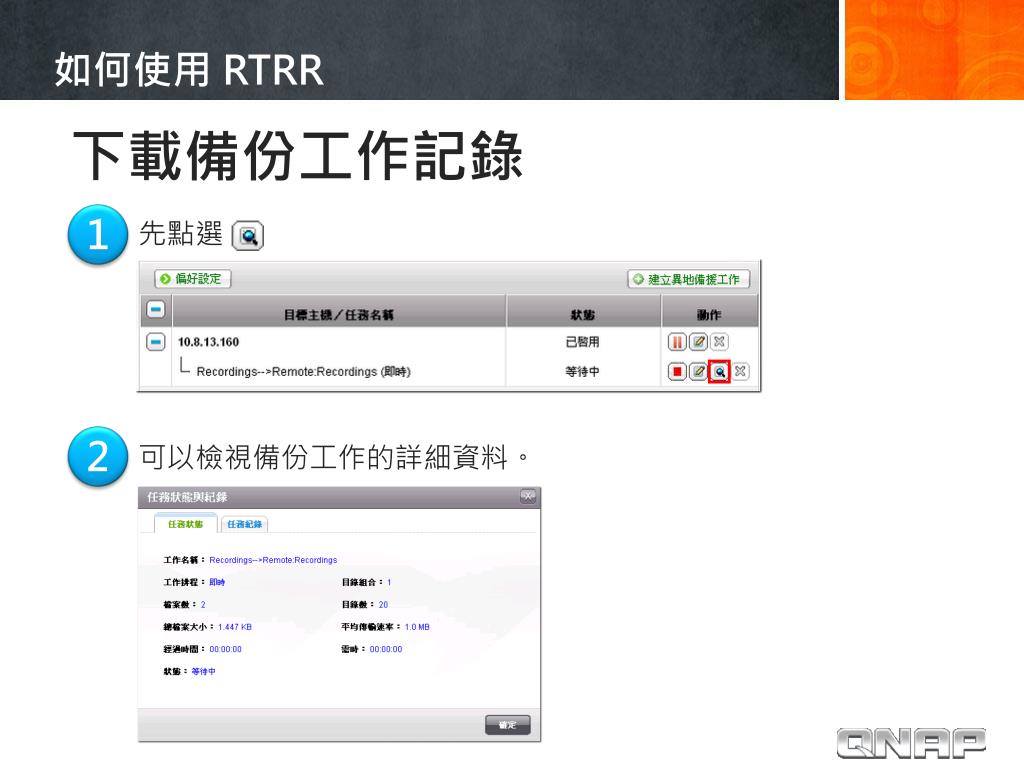Click the magnifier icon beside 先點選
This screenshot has width=1024, height=768.
click(248, 236)
